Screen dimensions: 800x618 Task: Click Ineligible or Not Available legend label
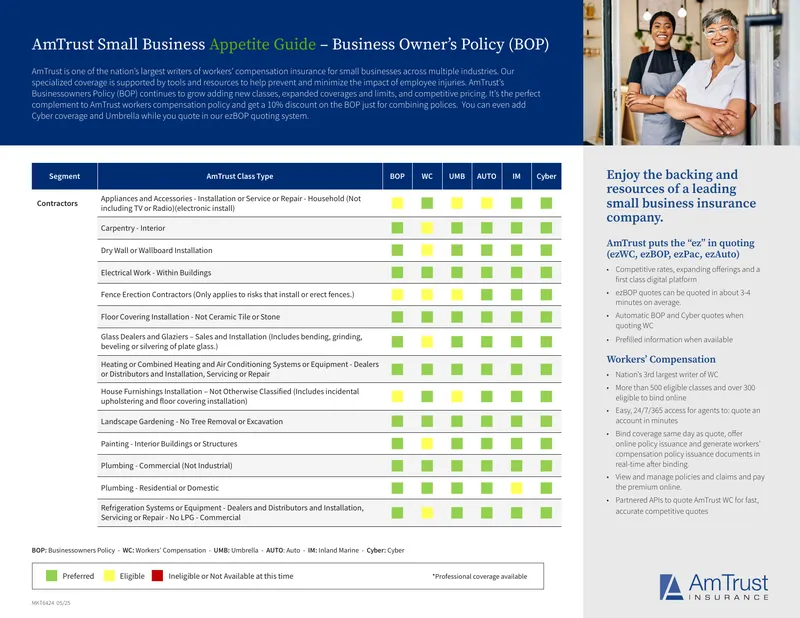point(231,576)
